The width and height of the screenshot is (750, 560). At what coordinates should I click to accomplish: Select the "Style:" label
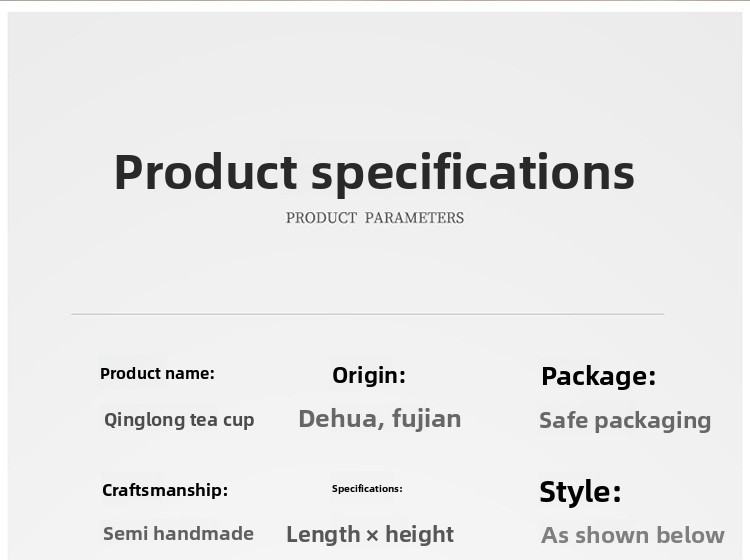pos(580,491)
